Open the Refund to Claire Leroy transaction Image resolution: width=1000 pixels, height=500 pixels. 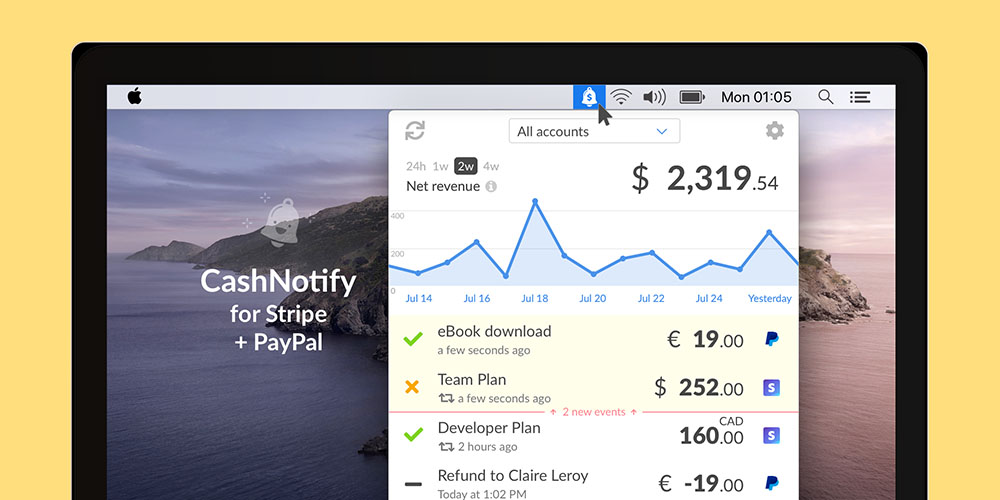(x=593, y=481)
